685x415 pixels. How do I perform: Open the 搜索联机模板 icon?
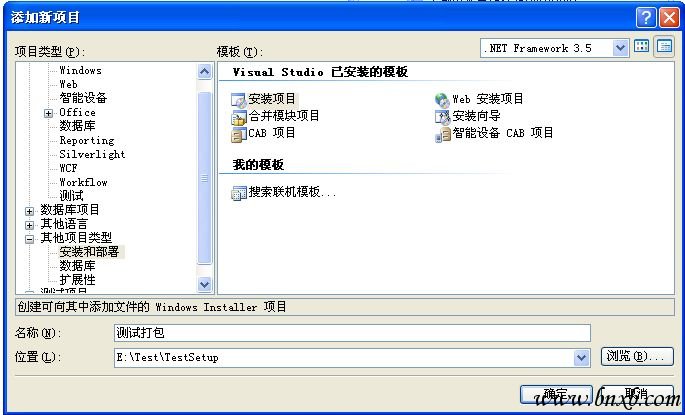pyautogui.click(x=239, y=193)
